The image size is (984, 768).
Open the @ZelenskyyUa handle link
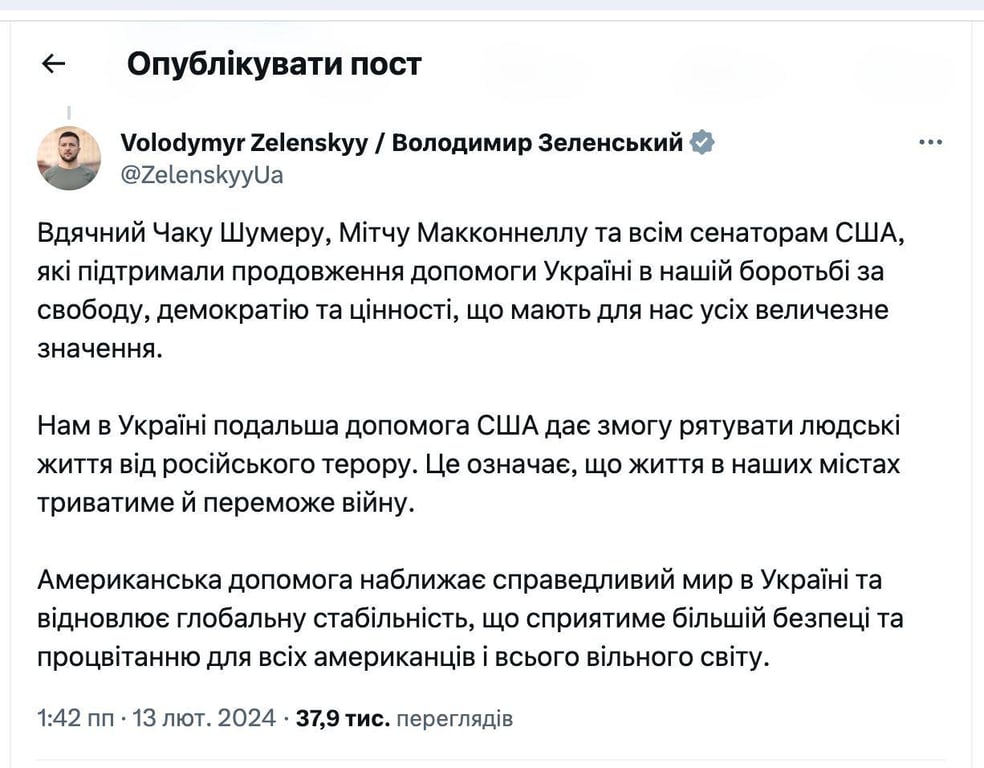[x=201, y=175]
